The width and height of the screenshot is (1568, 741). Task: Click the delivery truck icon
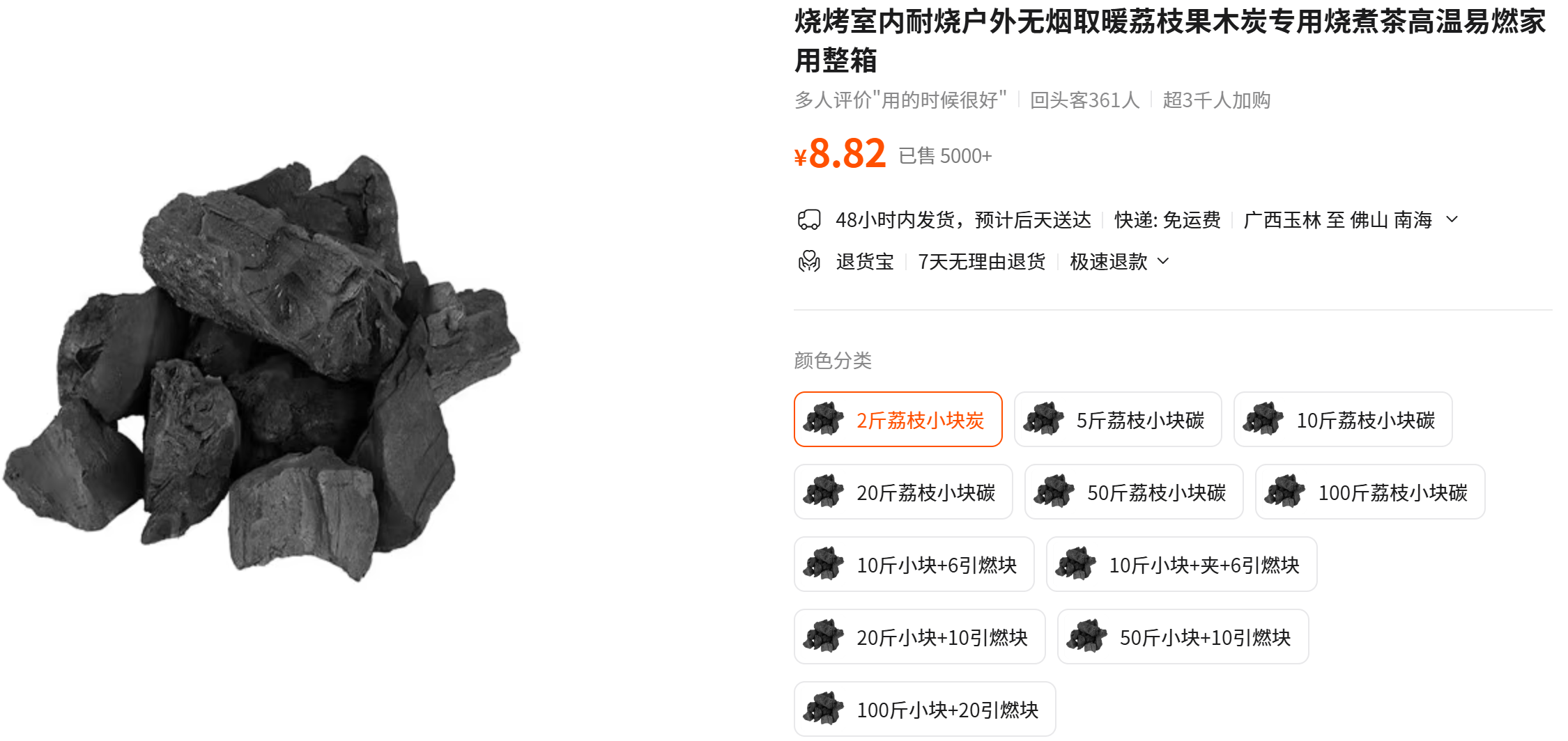tap(809, 220)
